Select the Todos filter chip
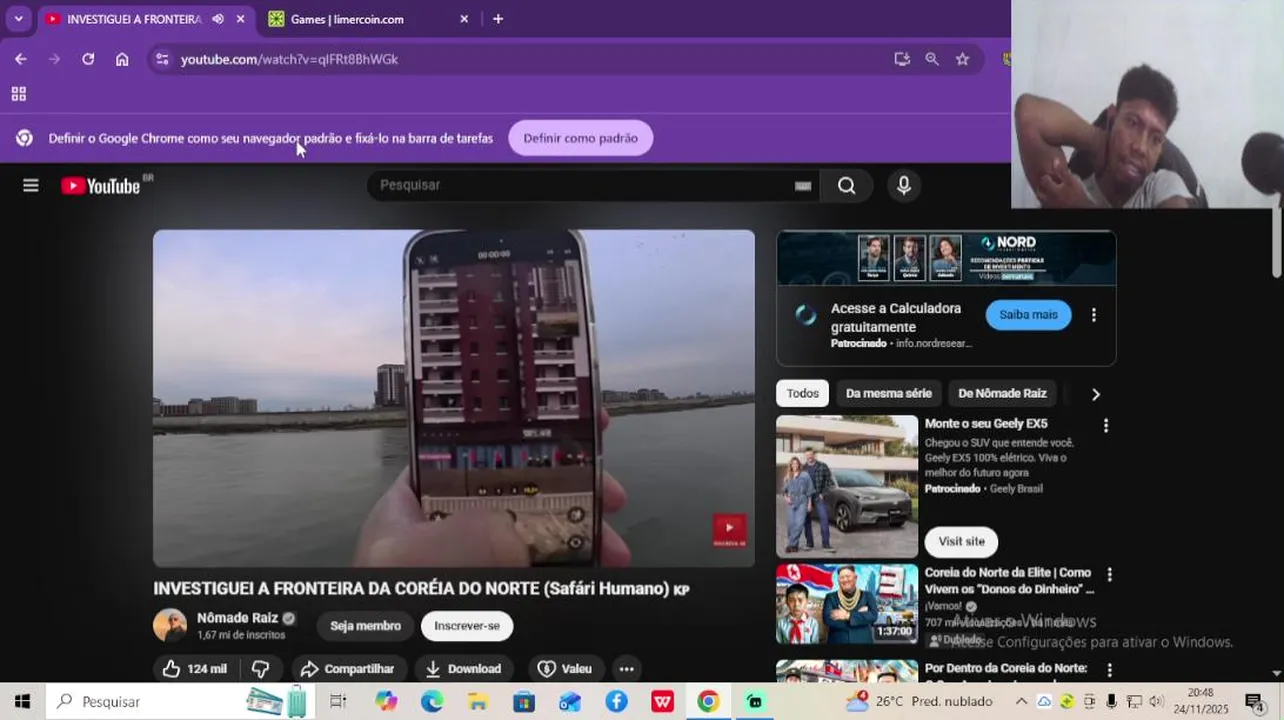Image resolution: width=1284 pixels, height=720 pixels. coord(802,393)
